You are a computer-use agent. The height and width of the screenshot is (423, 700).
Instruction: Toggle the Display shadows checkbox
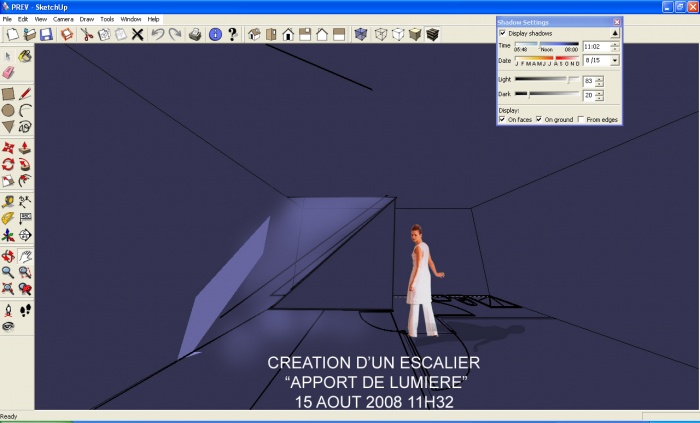tap(502, 33)
